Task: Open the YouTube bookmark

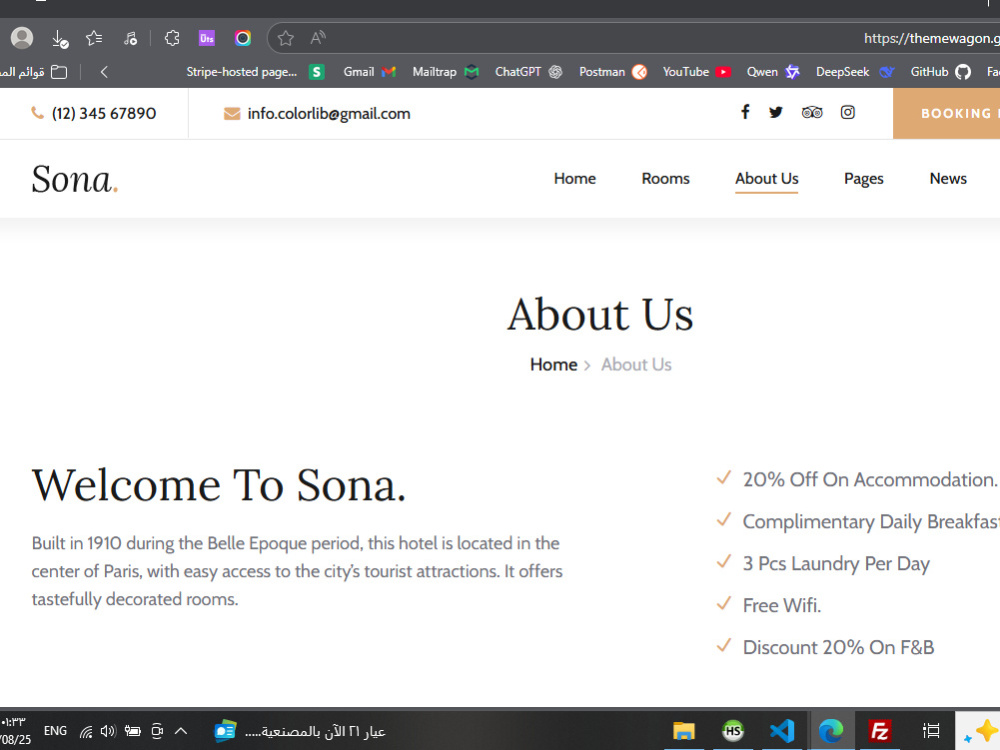Action: [x=696, y=72]
